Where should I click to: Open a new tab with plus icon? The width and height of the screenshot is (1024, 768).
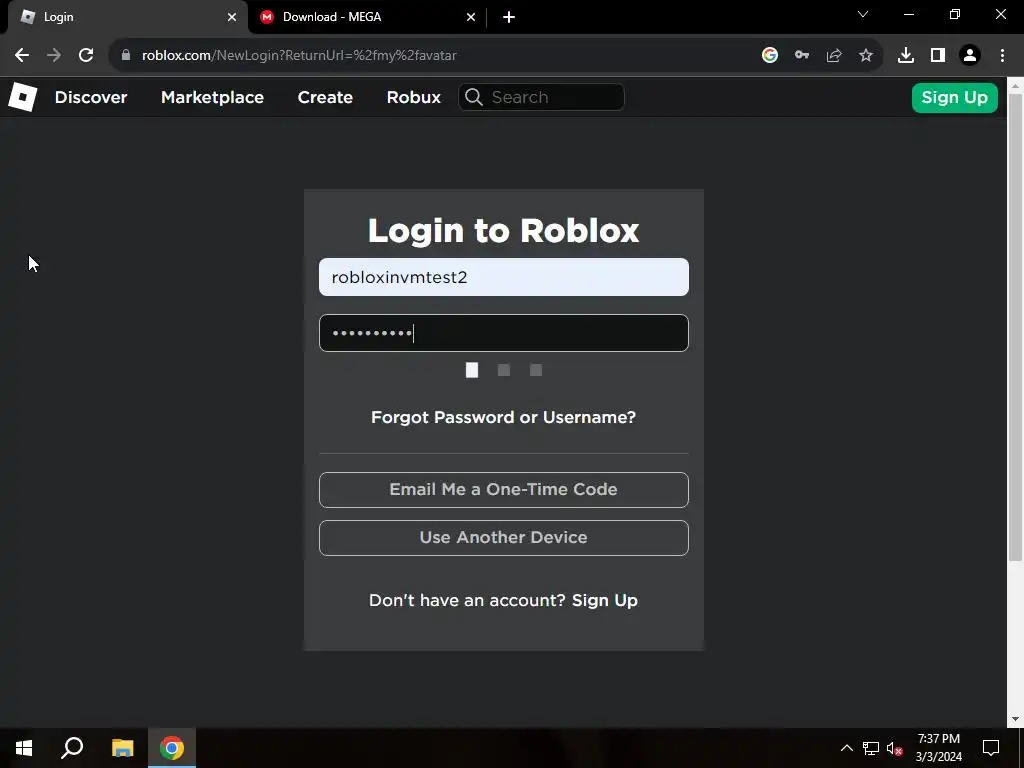(x=509, y=18)
